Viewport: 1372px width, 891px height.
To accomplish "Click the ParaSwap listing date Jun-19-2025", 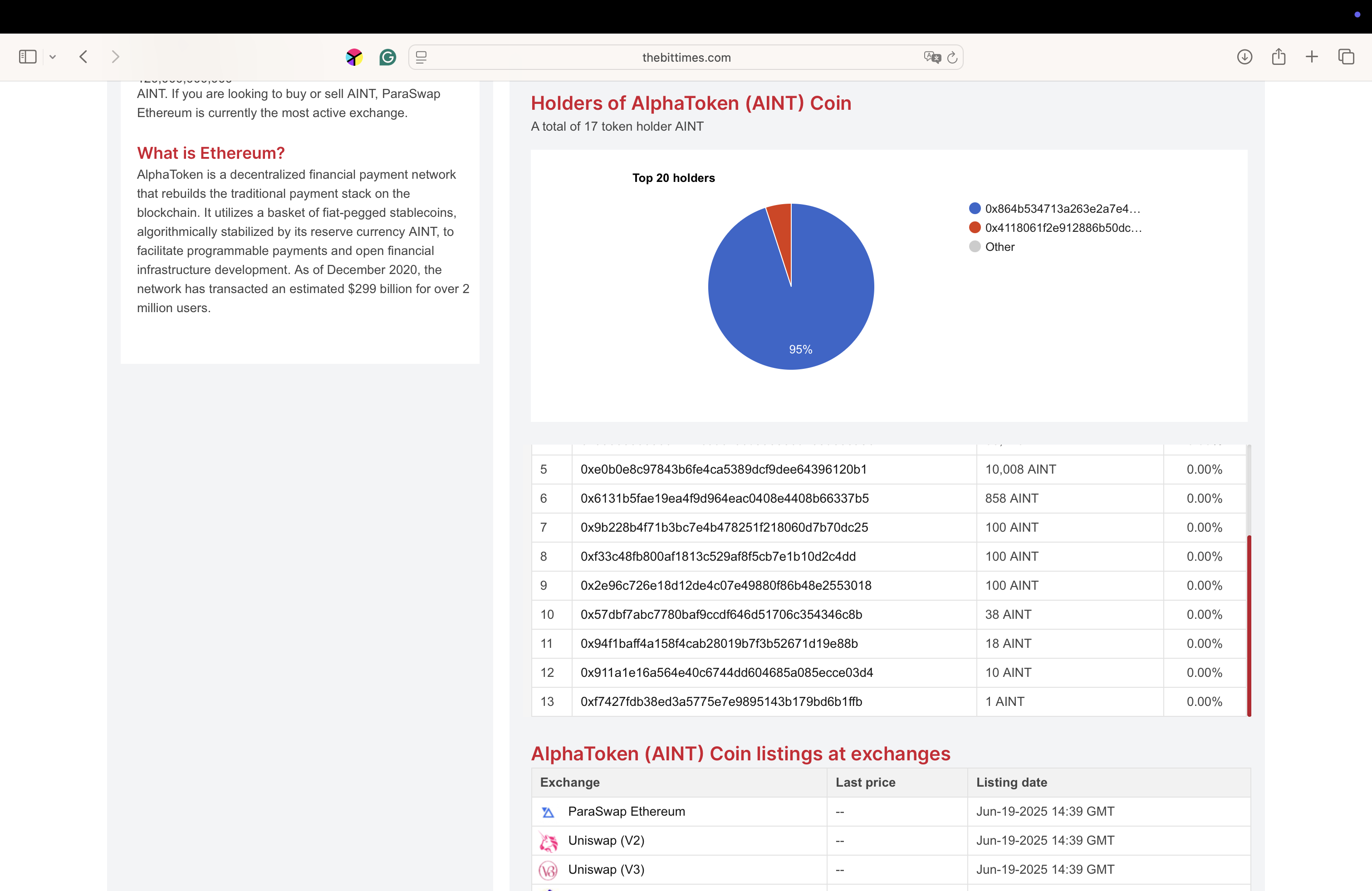I will pyautogui.click(x=1044, y=812).
